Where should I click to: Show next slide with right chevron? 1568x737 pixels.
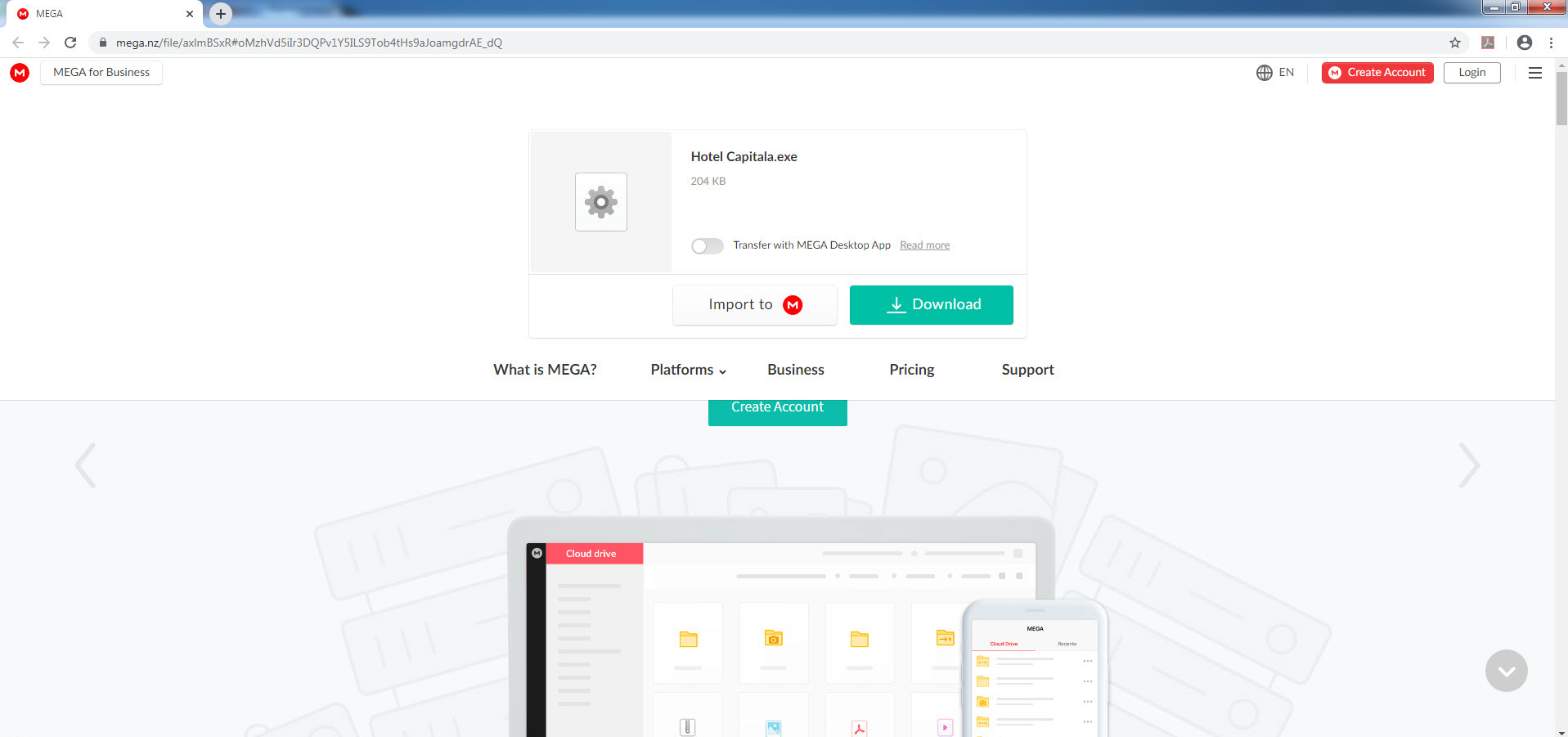click(1469, 465)
